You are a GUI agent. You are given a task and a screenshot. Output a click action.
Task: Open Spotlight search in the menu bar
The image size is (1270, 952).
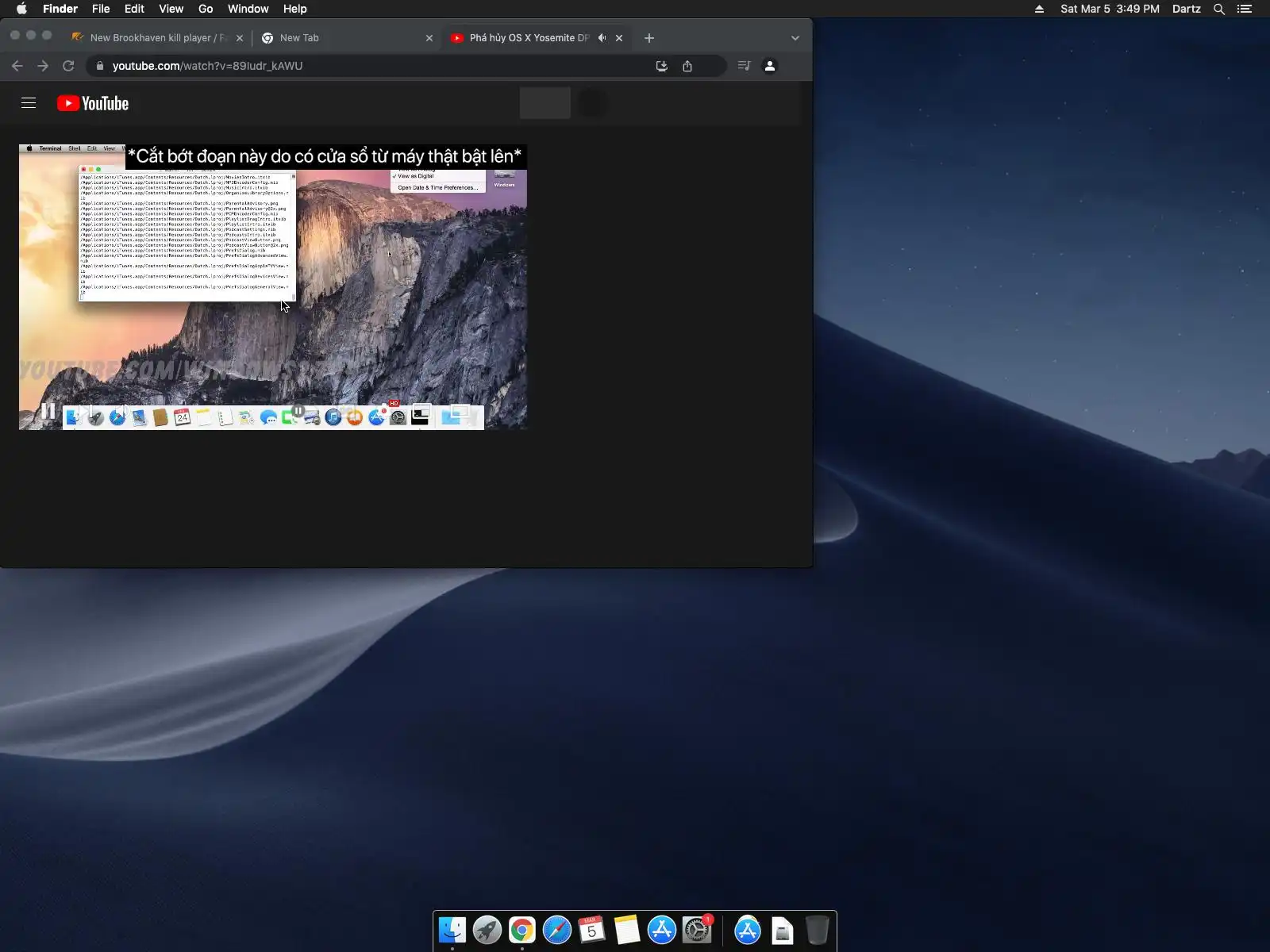(x=1219, y=9)
